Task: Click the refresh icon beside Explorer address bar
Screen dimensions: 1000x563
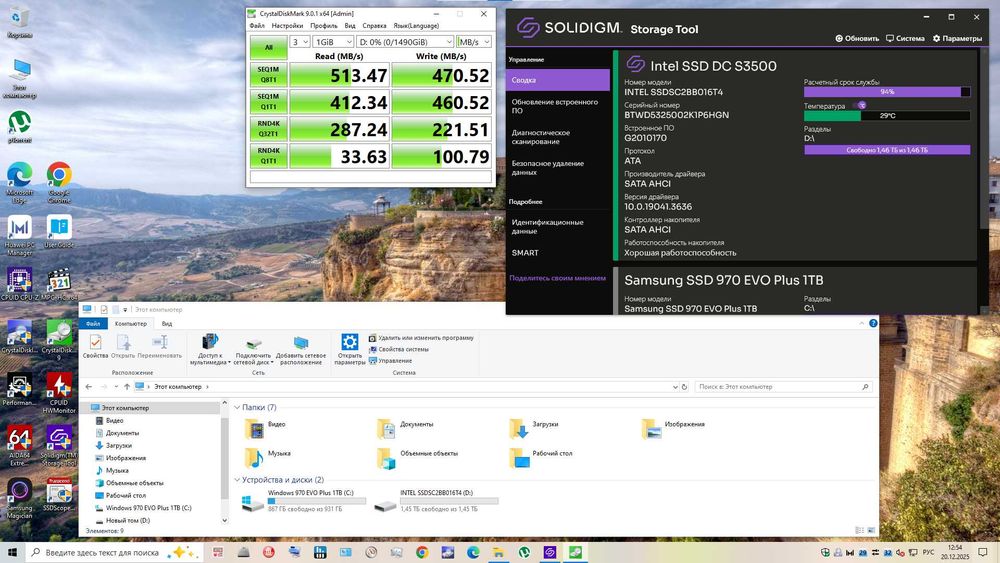Action: coord(684,386)
